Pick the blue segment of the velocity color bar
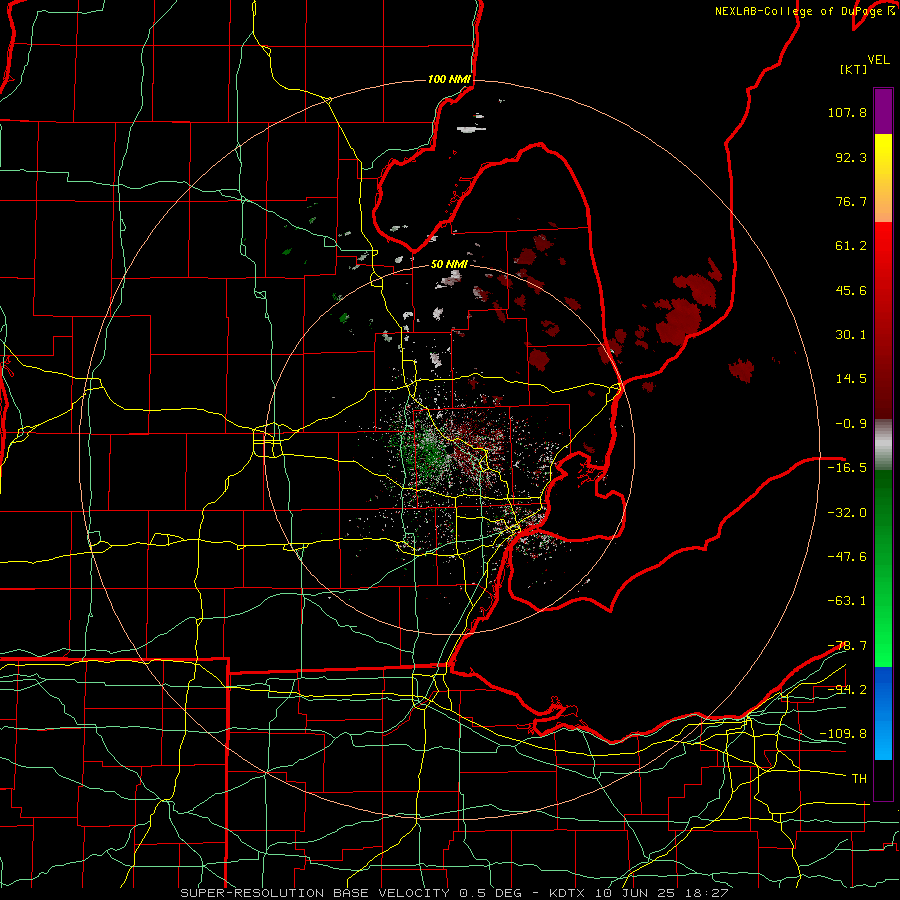Screen dimensions: 900x900 (x=883, y=713)
